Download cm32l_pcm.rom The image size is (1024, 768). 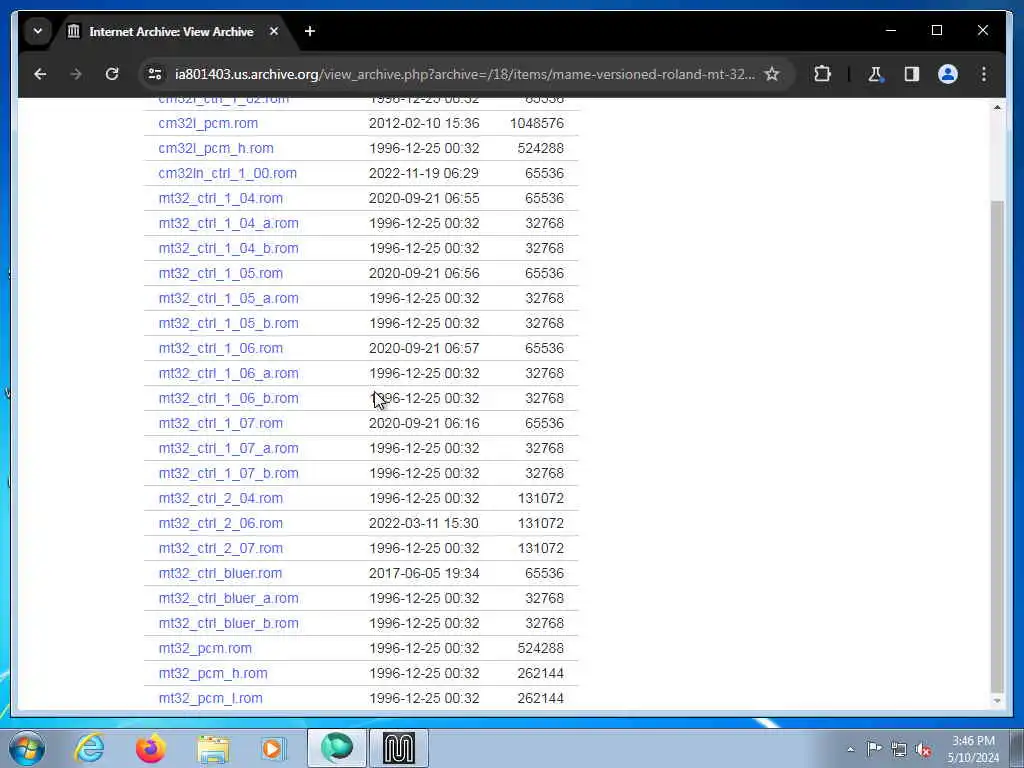pos(208,123)
